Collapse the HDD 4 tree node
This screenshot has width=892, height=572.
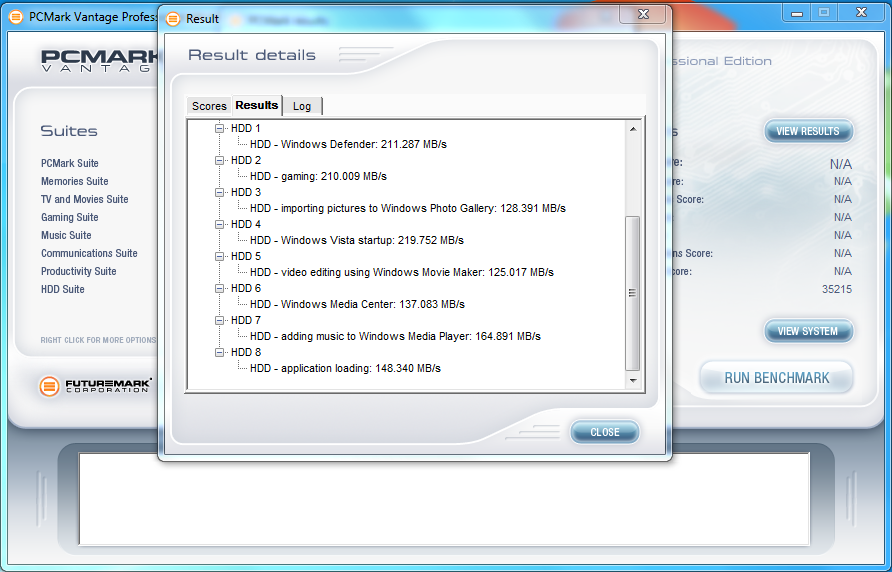pyautogui.click(x=219, y=224)
